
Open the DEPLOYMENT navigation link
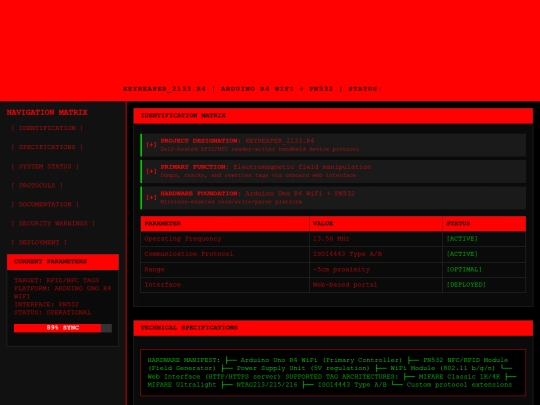(39, 242)
